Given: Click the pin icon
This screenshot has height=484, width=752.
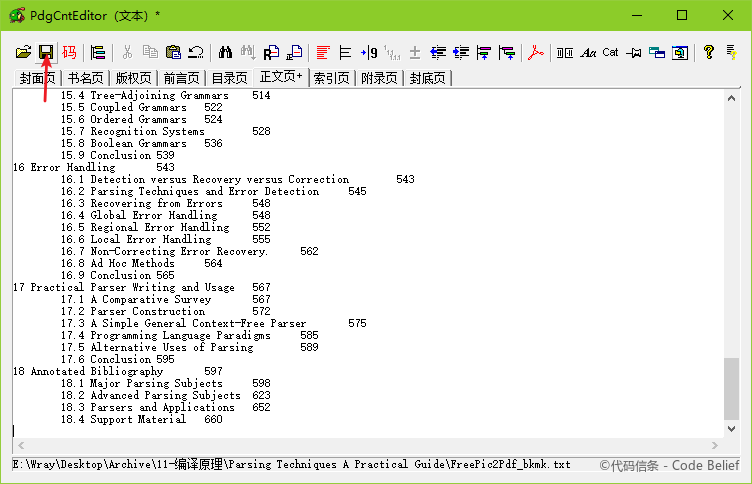Looking at the screenshot, I should coord(634,52).
